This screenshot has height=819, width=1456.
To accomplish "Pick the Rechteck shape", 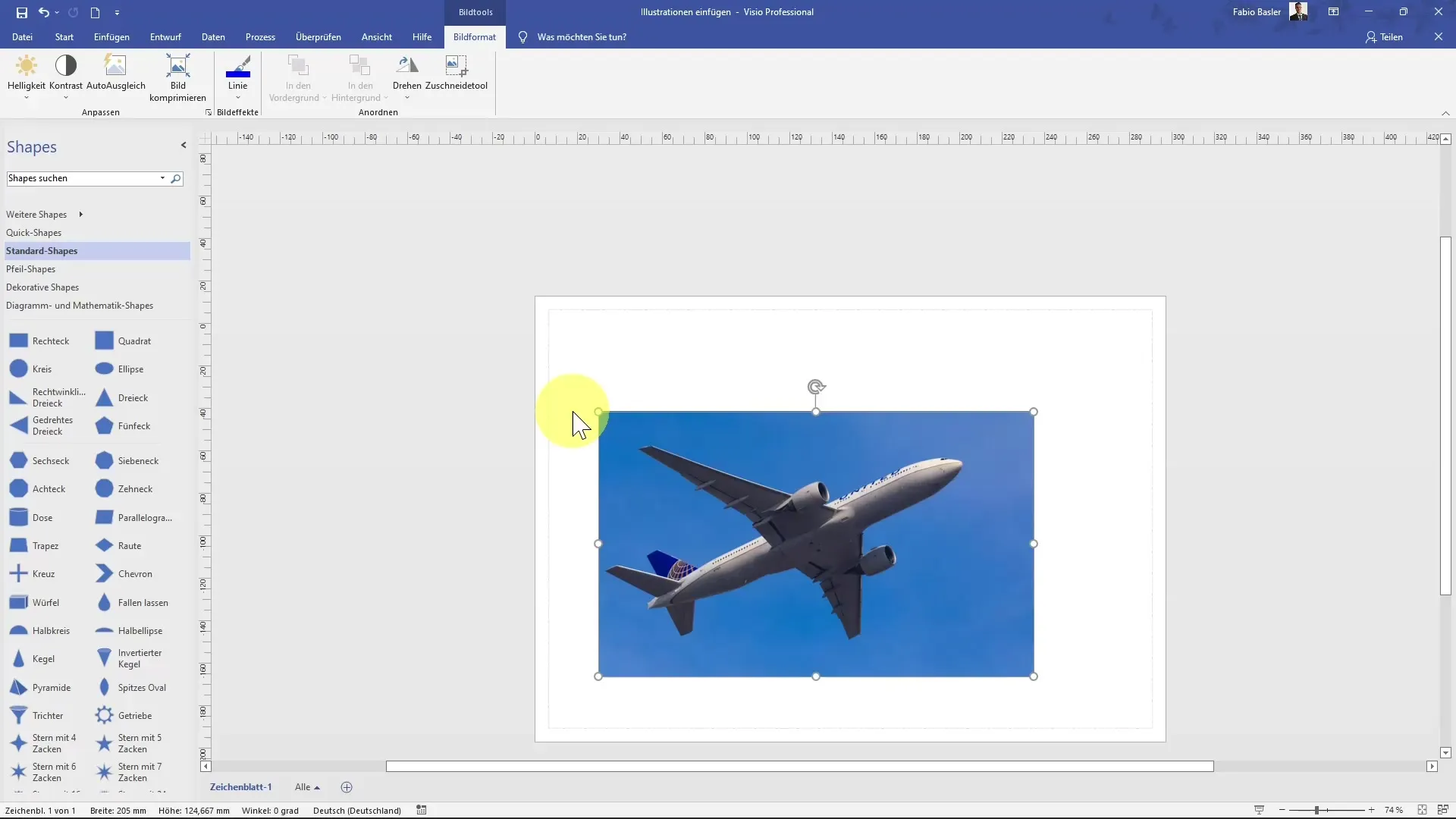I will [x=40, y=341].
